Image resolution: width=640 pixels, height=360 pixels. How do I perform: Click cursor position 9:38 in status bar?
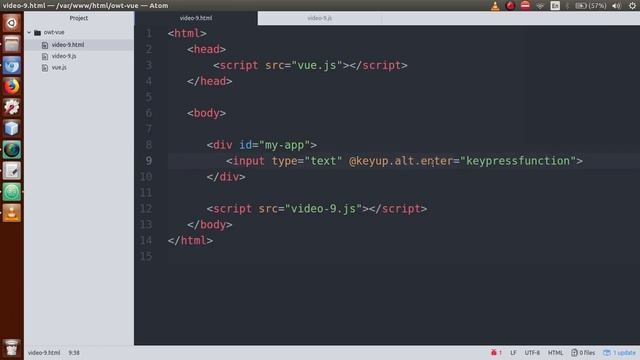(x=74, y=353)
